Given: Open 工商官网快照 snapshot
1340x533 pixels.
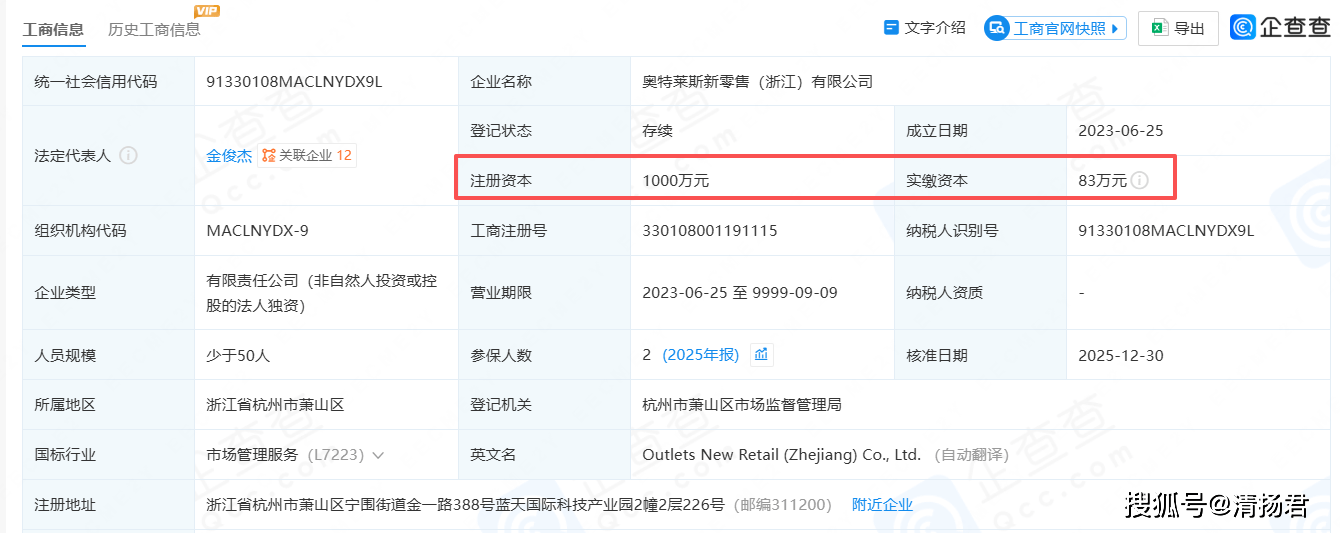Looking at the screenshot, I should 1055,28.
